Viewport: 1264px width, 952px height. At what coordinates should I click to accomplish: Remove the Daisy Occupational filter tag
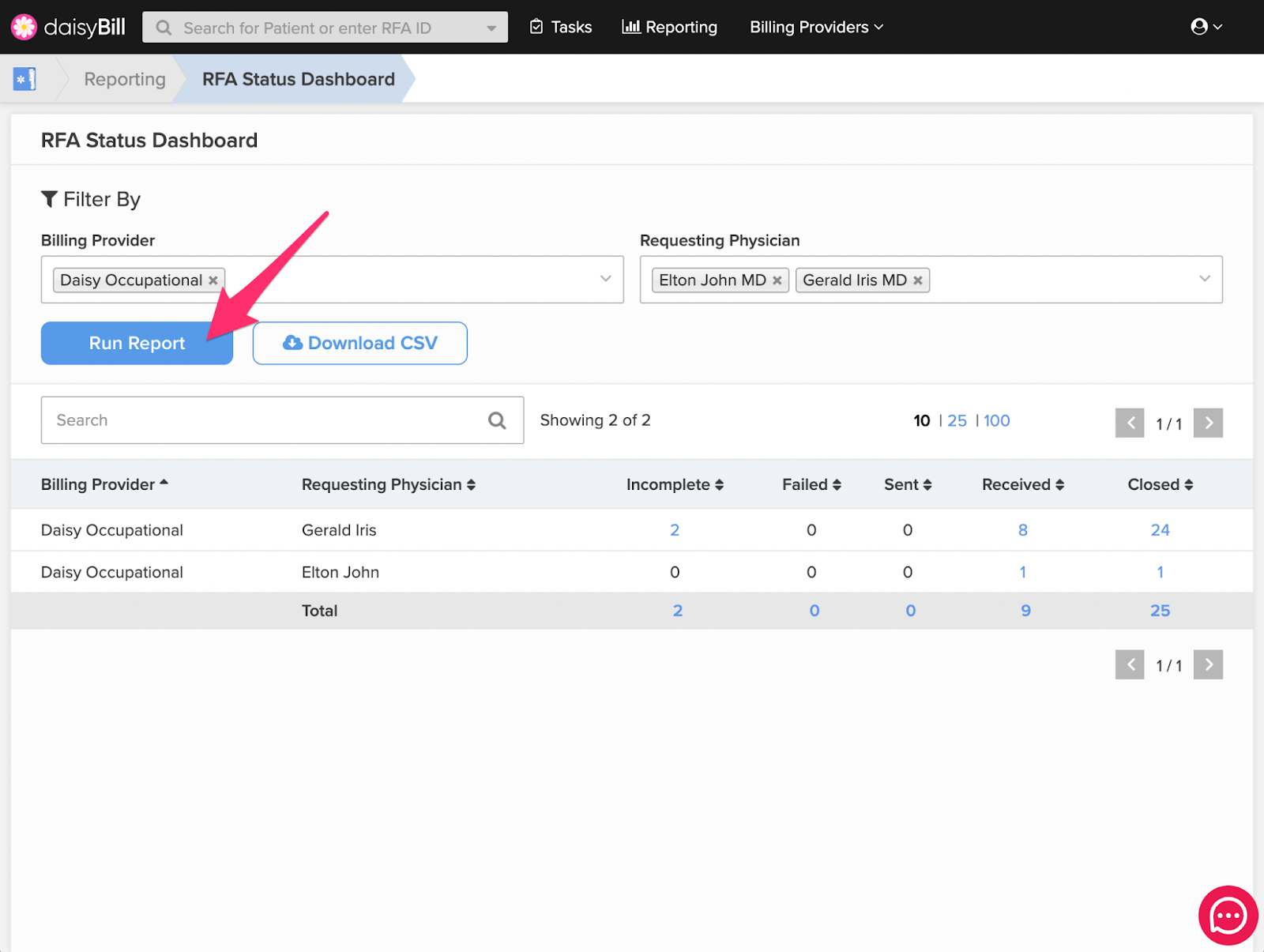coord(213,280)
